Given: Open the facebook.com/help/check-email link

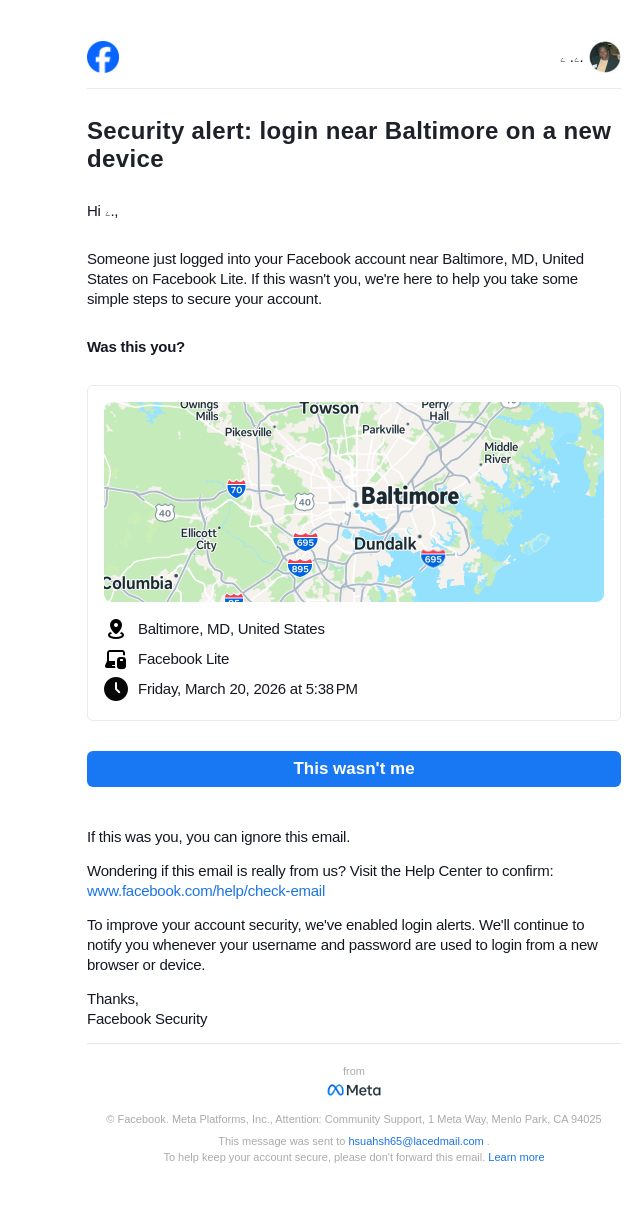Looking at the screenshot, I should pos(206,891).
